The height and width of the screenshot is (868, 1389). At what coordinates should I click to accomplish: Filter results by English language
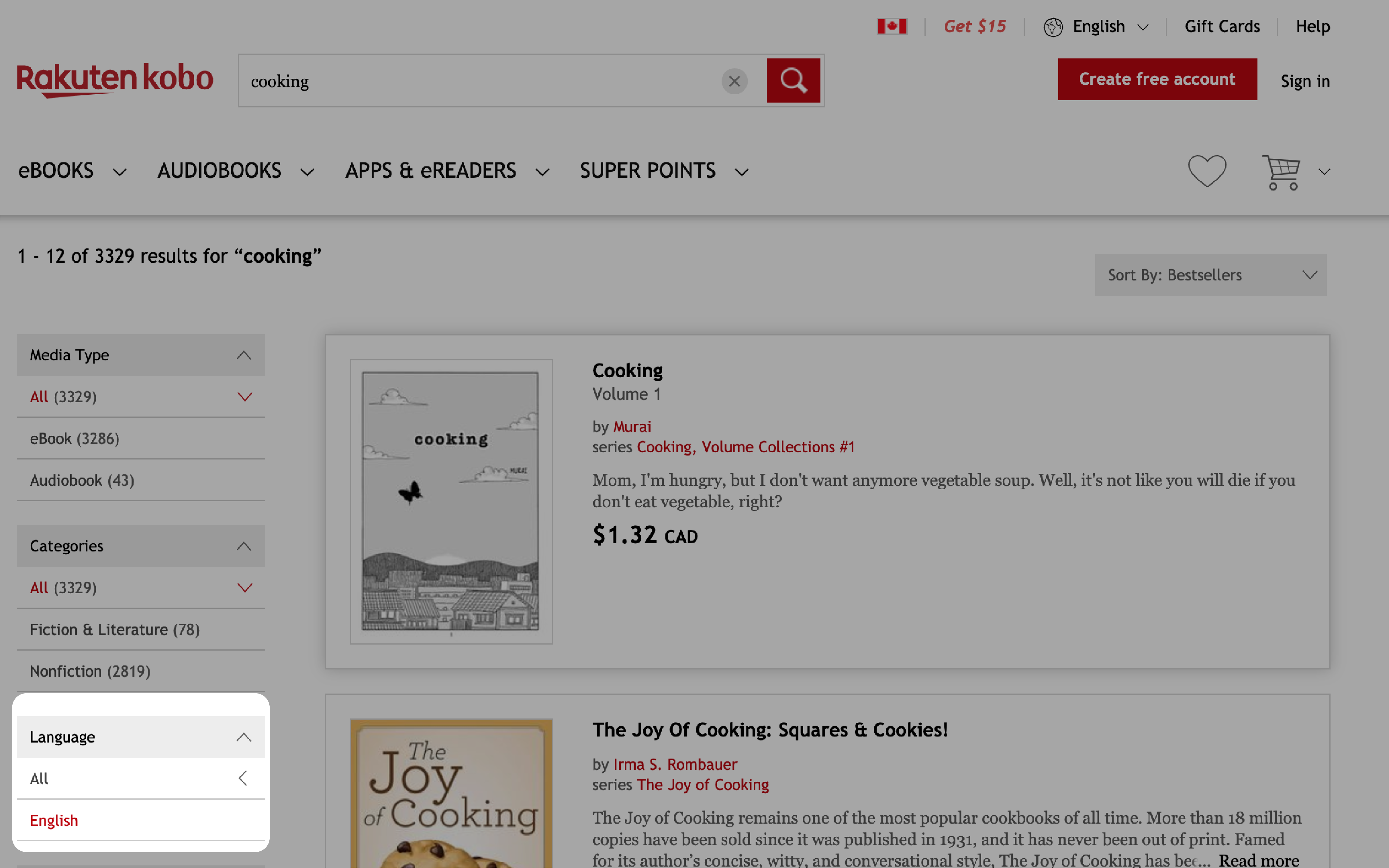(54, 820)
